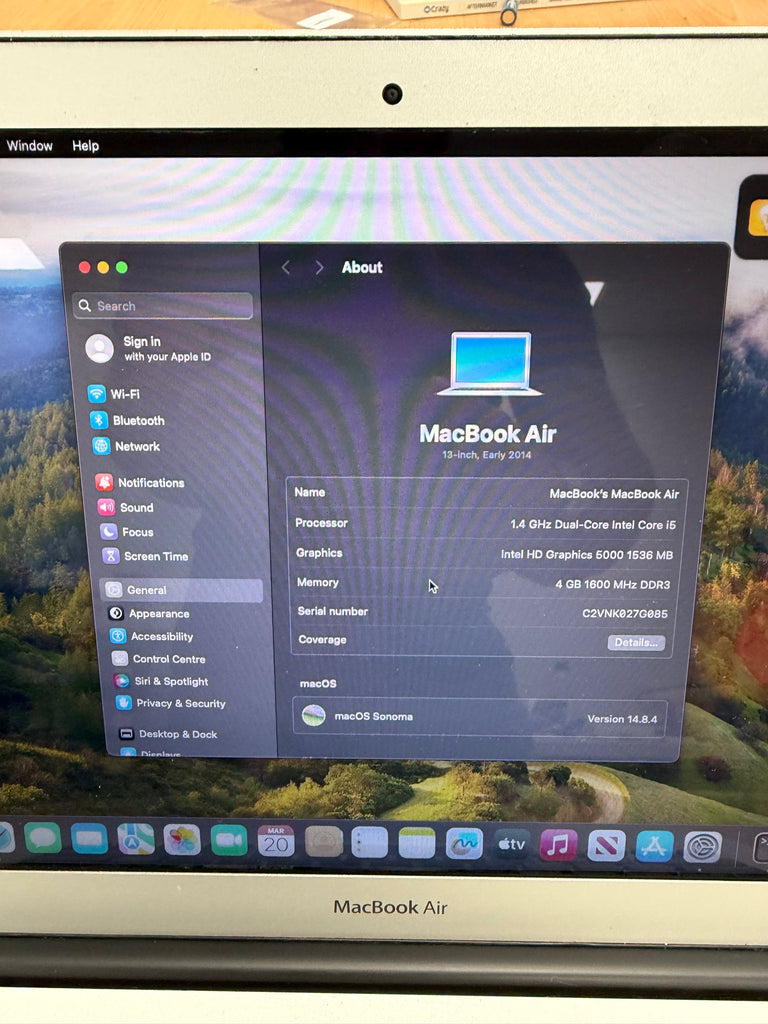This screenshot has height=1024, width=768.
Task: Open Privacy & Security settings
Action: click(180, 704)
